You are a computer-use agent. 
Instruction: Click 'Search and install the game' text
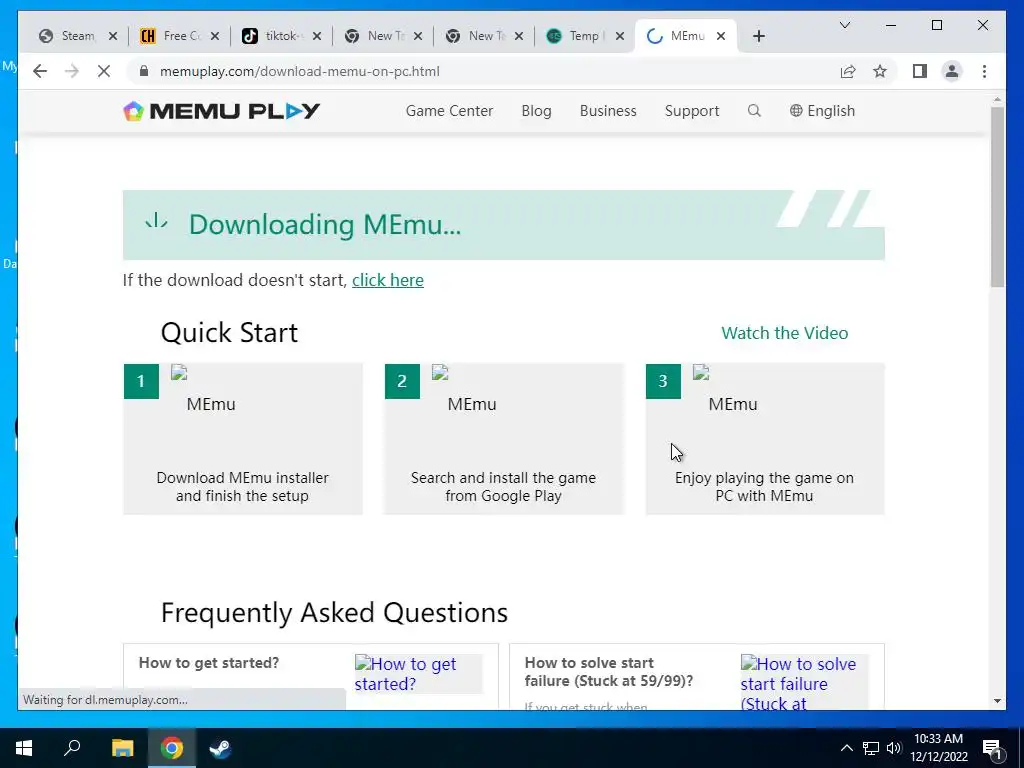click(x=504, y=487)
